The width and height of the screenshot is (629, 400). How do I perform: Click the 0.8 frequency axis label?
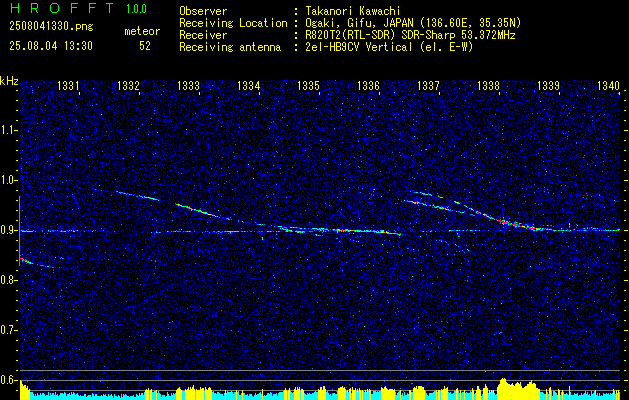(8, 280)
